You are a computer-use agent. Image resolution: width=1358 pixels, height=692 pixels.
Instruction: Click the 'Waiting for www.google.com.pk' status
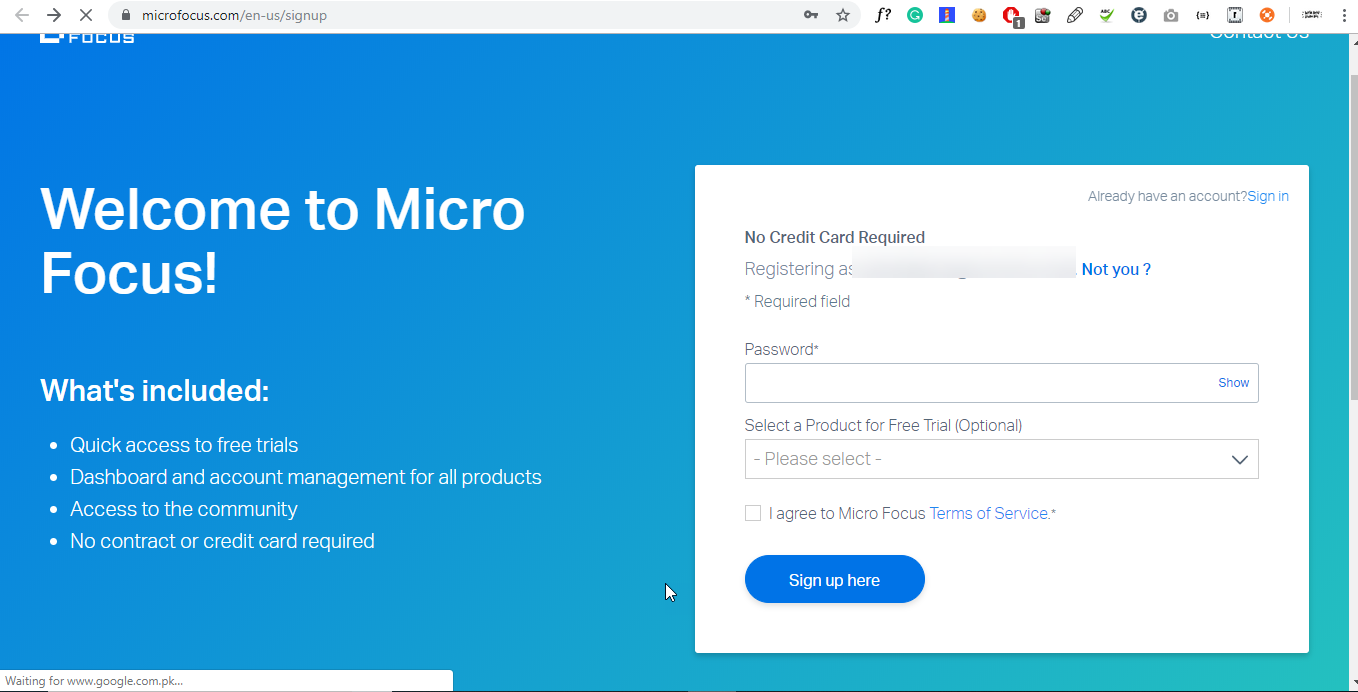click(x=95, y=681)
